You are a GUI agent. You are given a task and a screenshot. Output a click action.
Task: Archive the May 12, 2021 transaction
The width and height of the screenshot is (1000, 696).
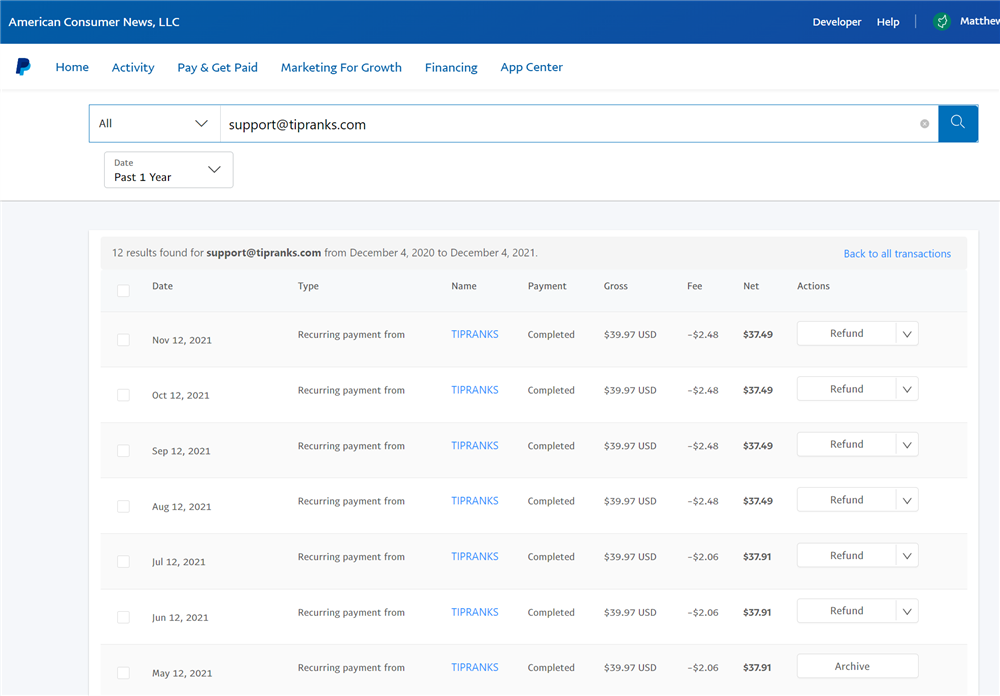pyautogui.click(x=852, y=667)
